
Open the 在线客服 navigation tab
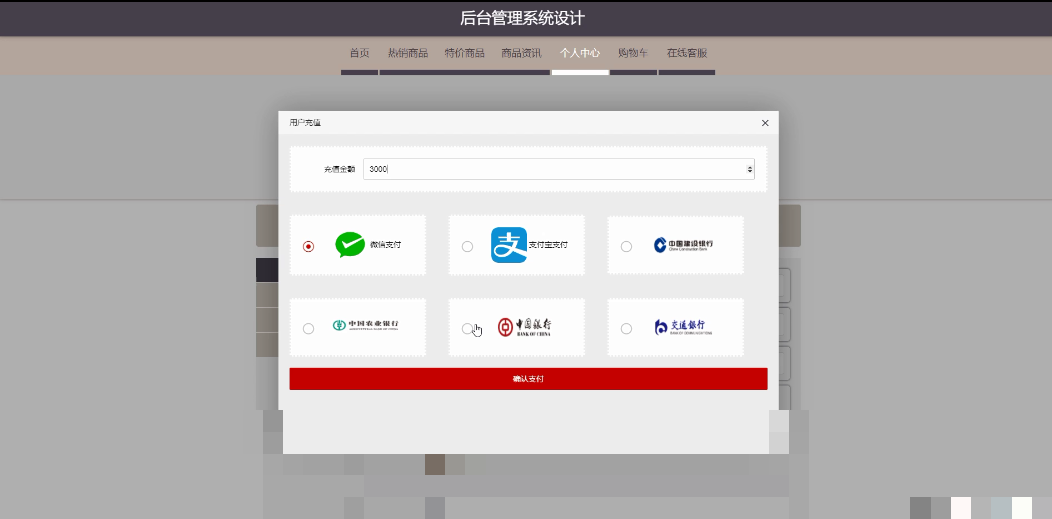(687, 53)
